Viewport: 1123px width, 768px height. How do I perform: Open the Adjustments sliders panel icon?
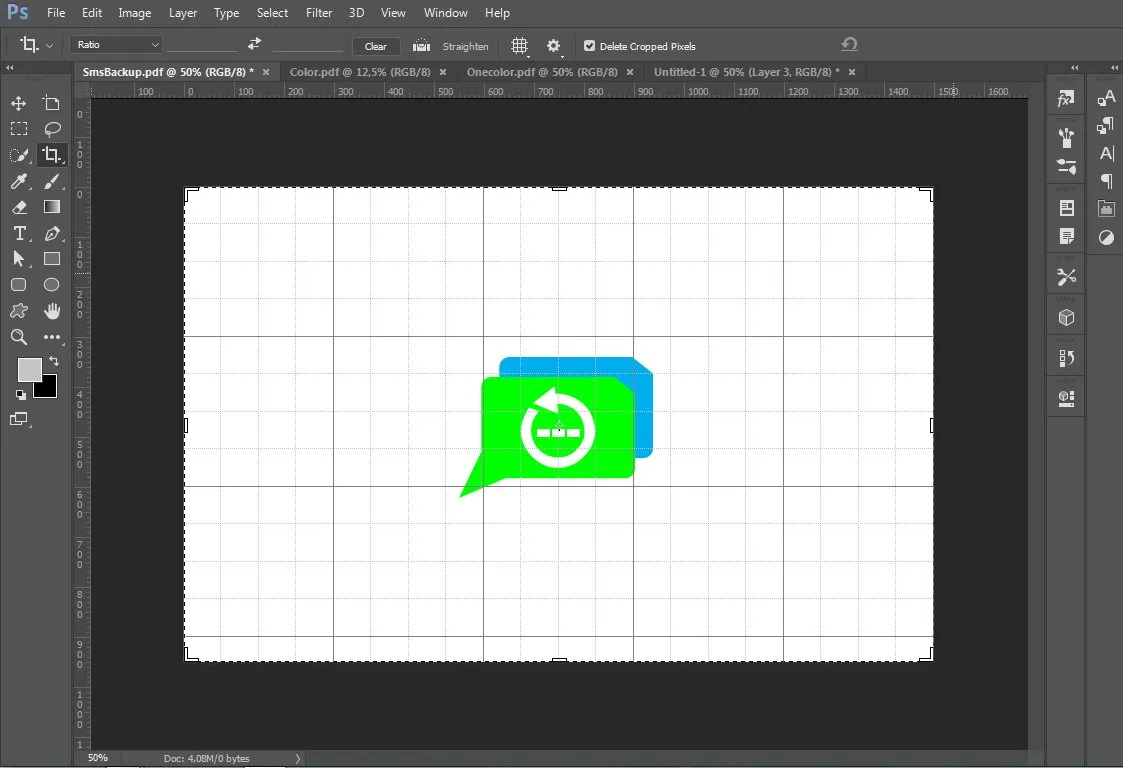point(1066,167)
